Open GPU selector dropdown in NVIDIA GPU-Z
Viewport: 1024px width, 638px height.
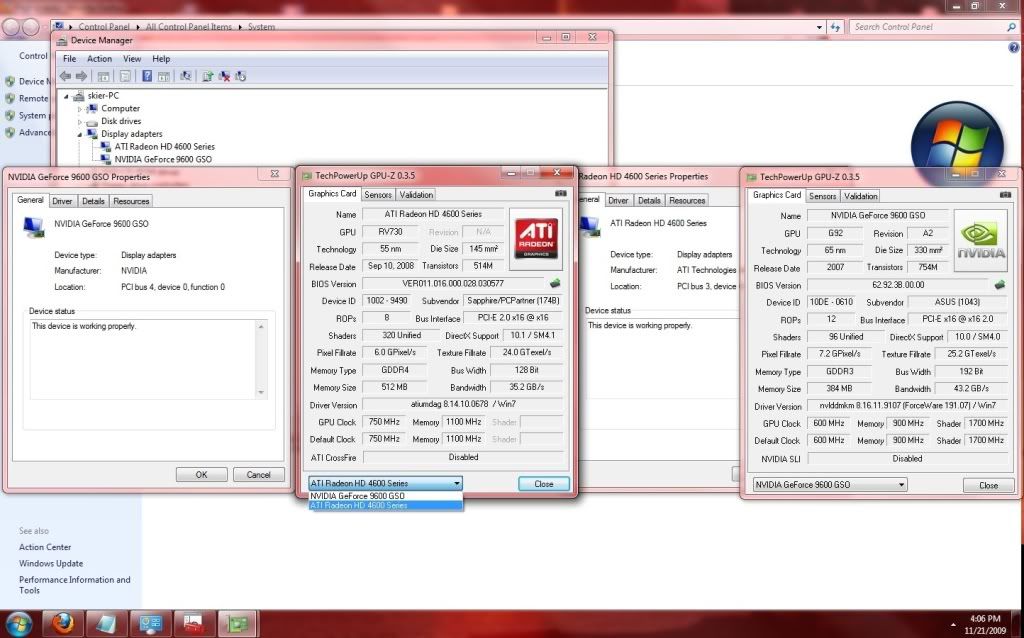point(829,485)
